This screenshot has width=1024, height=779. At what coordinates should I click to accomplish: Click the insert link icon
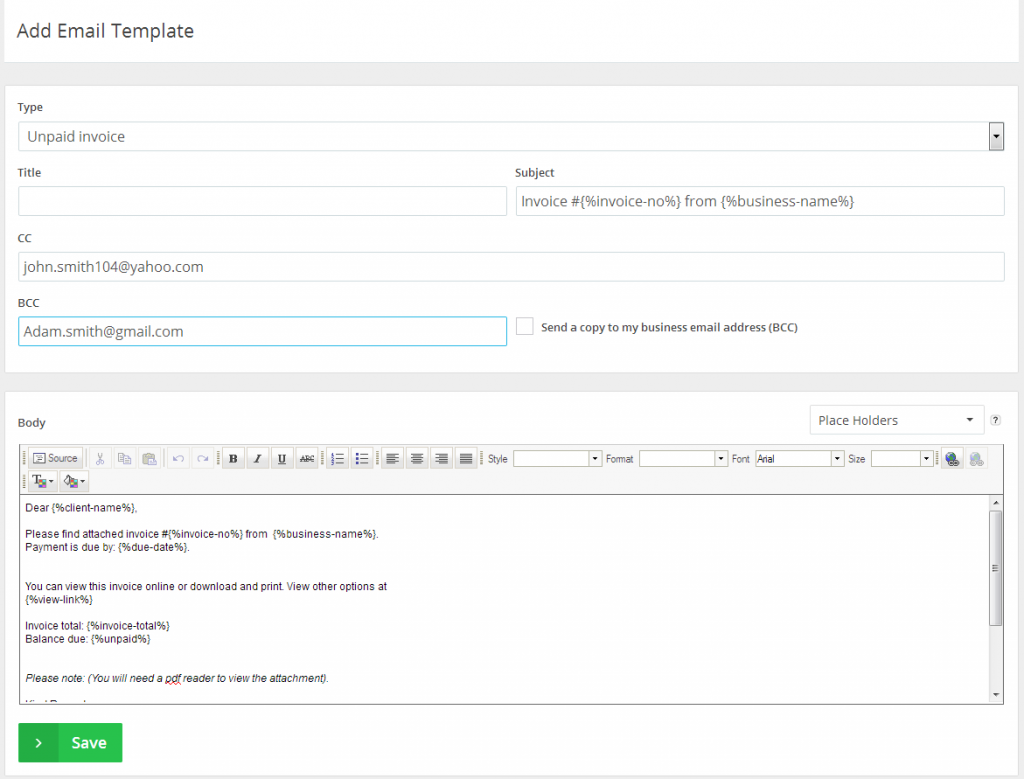coord(951,458)
